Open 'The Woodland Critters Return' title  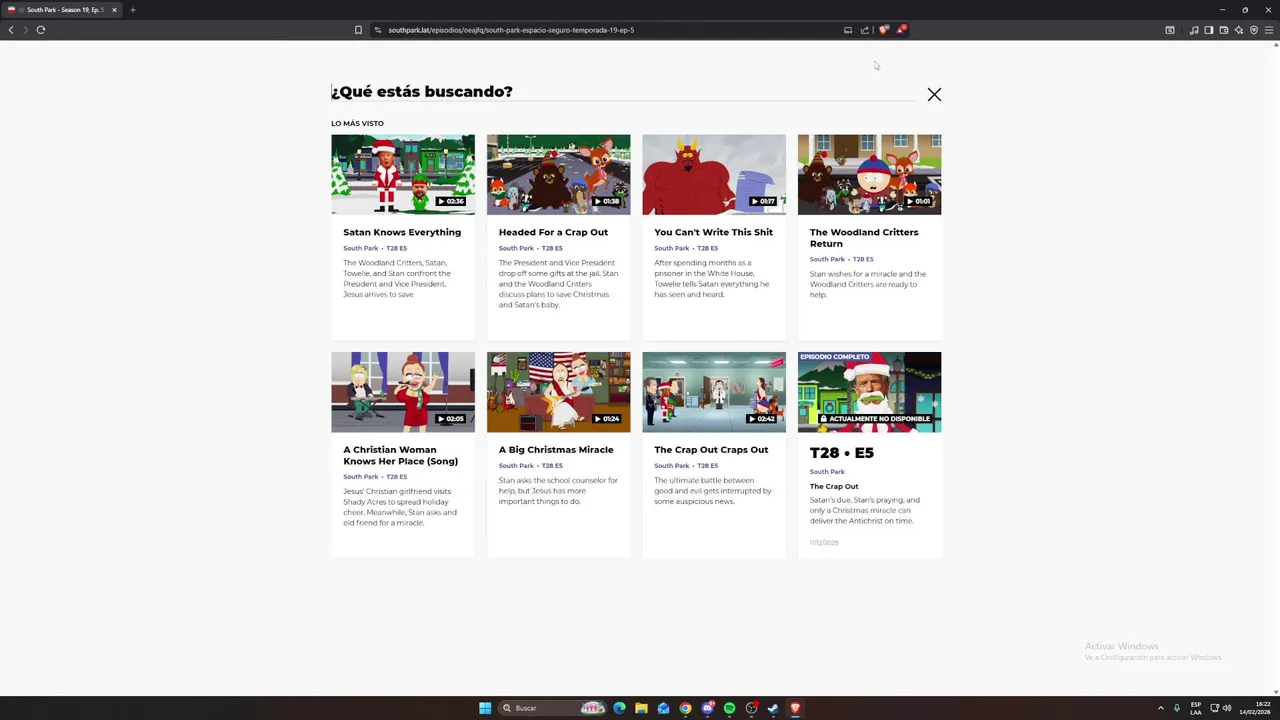864,238
